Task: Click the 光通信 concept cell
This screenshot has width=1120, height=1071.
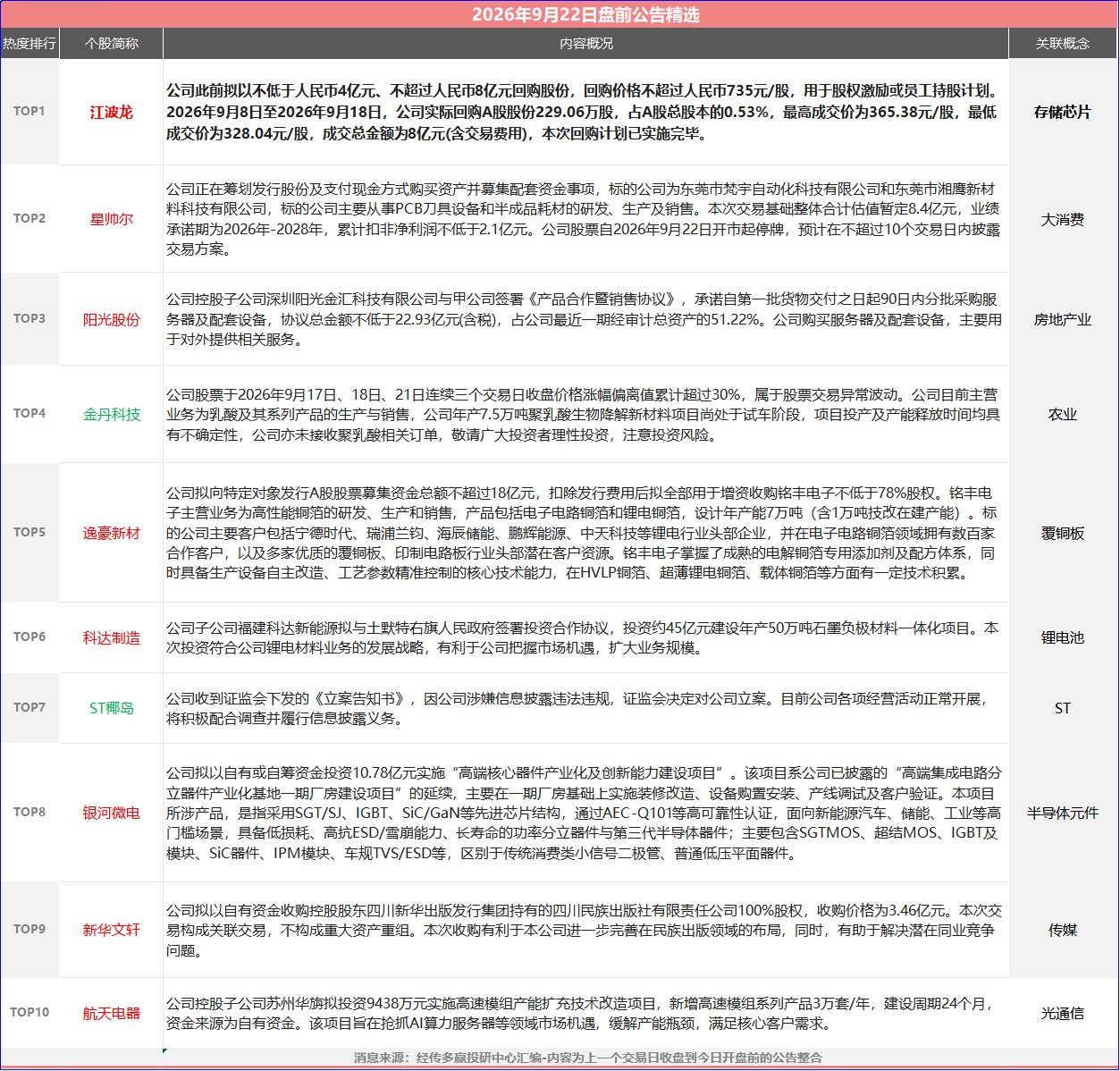Action: click(x=1063, y=1013)
